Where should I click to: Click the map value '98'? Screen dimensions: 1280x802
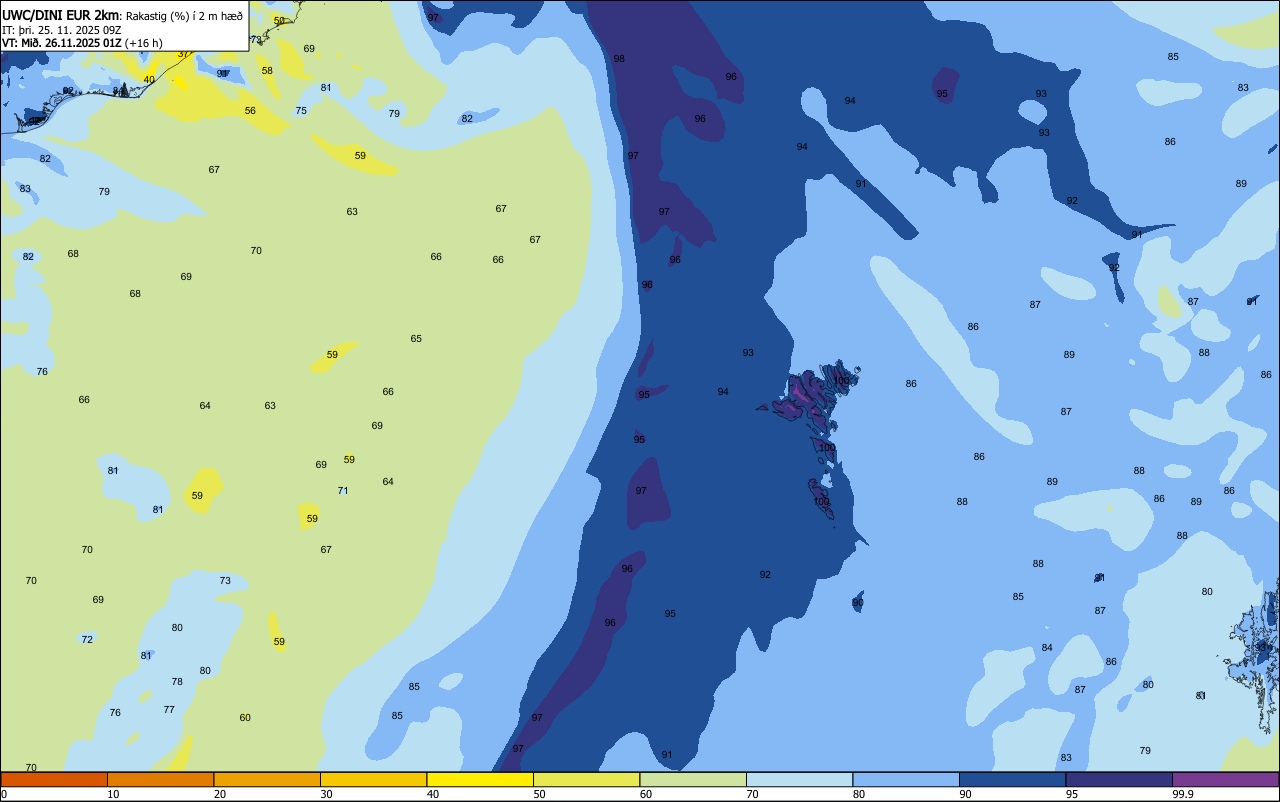click(x=619, y=59)
